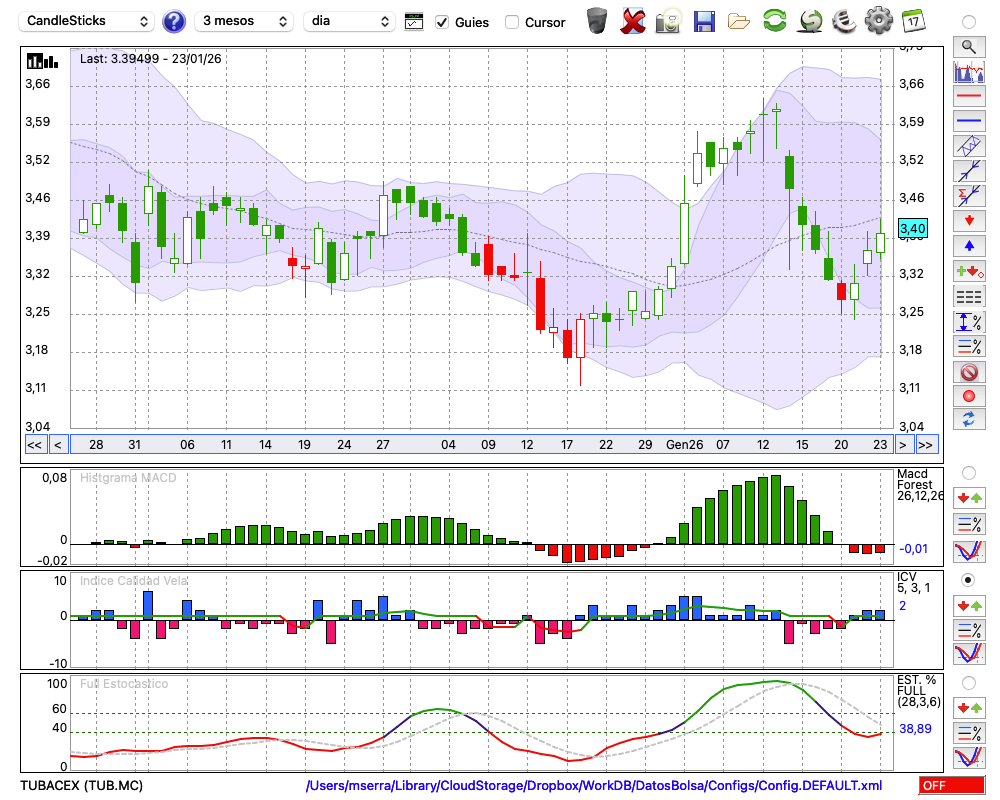Uncheck the Guies checkbox

tap(443, 22)
